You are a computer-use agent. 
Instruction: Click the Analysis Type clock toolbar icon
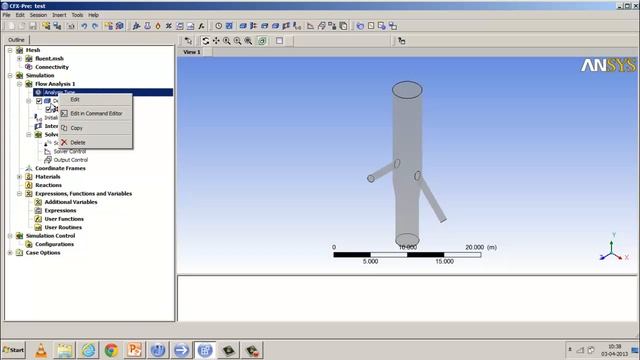point(219,26)
